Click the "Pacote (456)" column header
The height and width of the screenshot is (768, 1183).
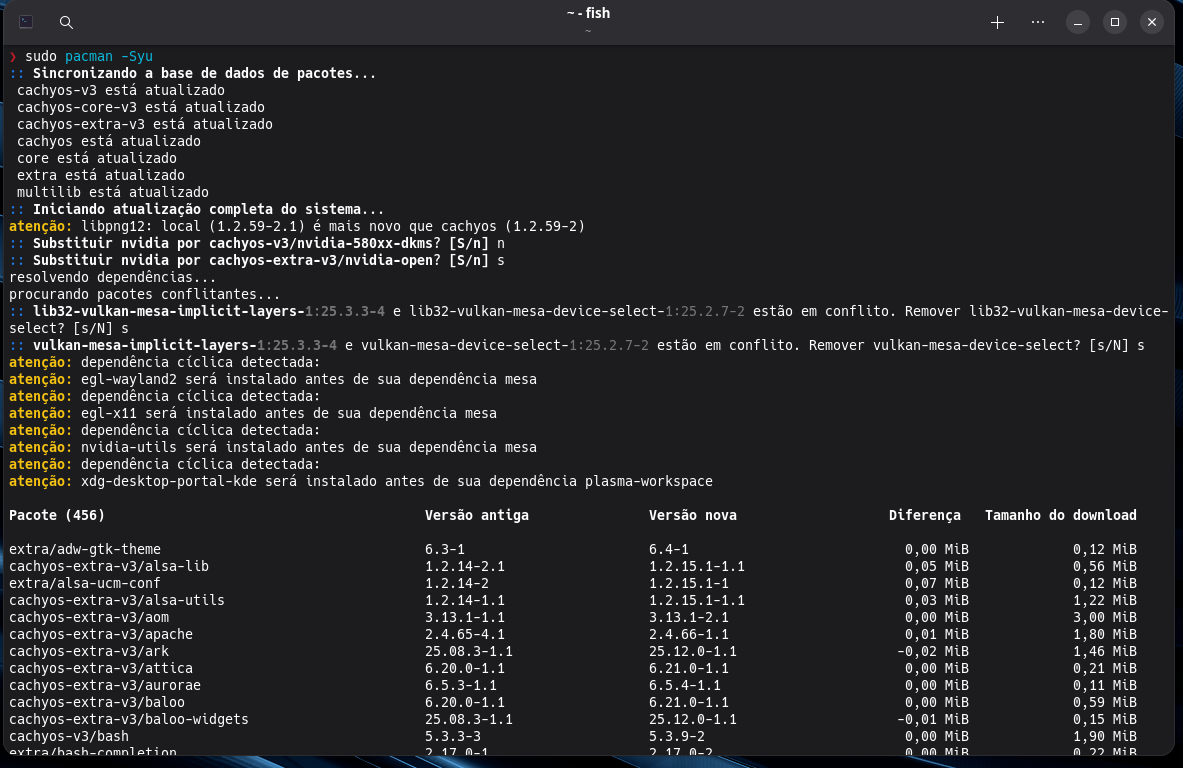pos(57,515)
